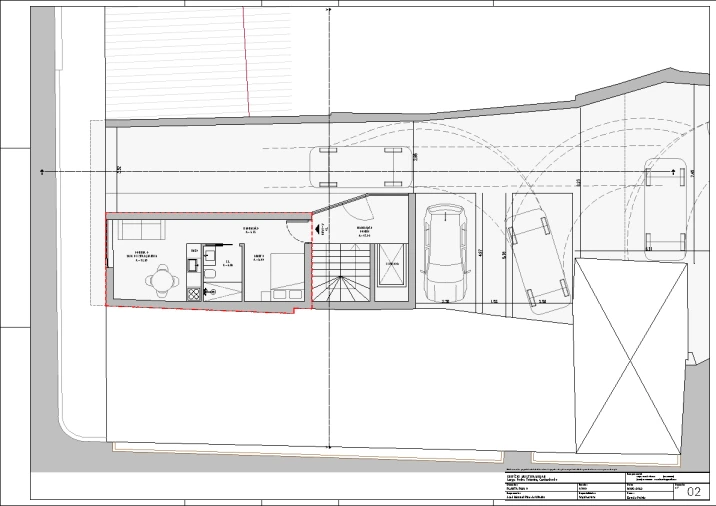
Task: Select the car outline at far right
Action: (x=664, y=207)
